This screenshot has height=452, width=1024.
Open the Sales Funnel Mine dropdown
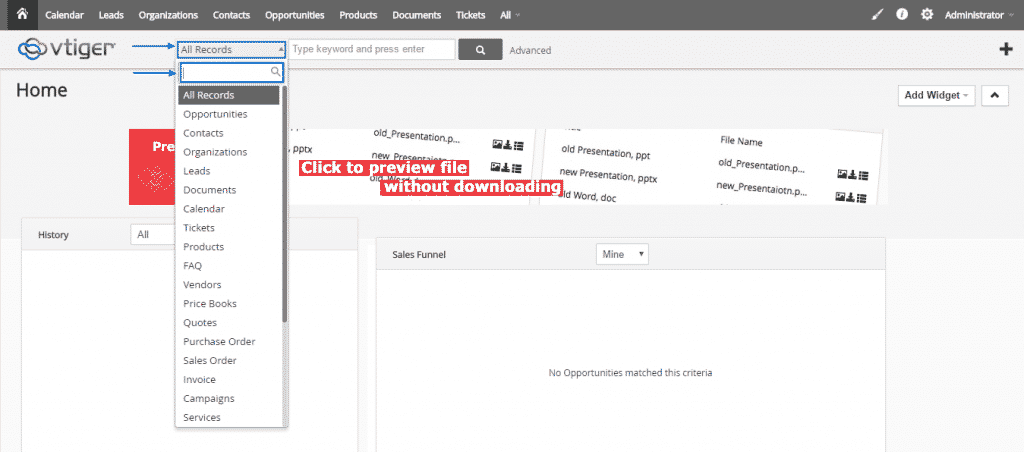[621, 255]
